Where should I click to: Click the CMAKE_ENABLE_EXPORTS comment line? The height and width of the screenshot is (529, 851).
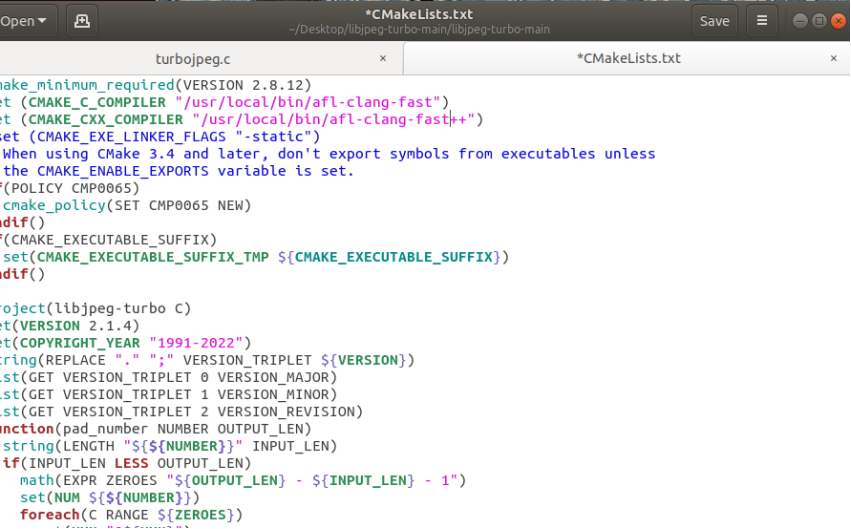[x=180, y=171]
